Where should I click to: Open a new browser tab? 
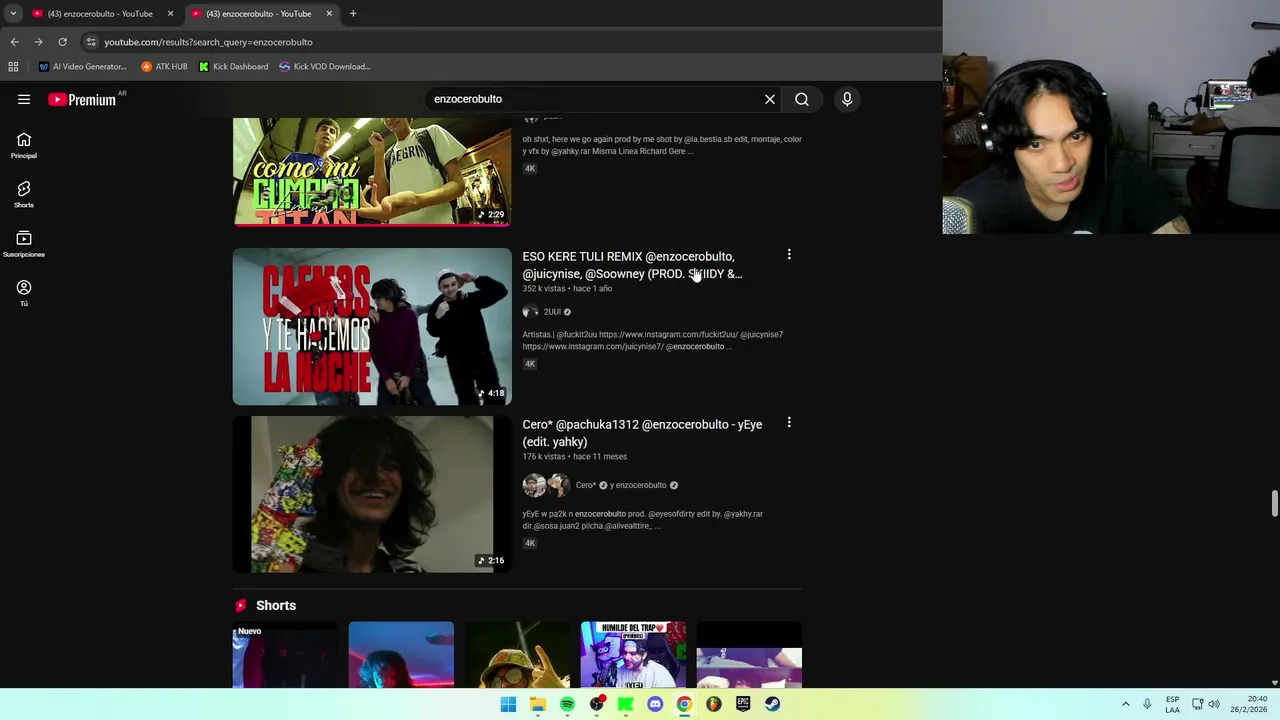coord(353,14)
